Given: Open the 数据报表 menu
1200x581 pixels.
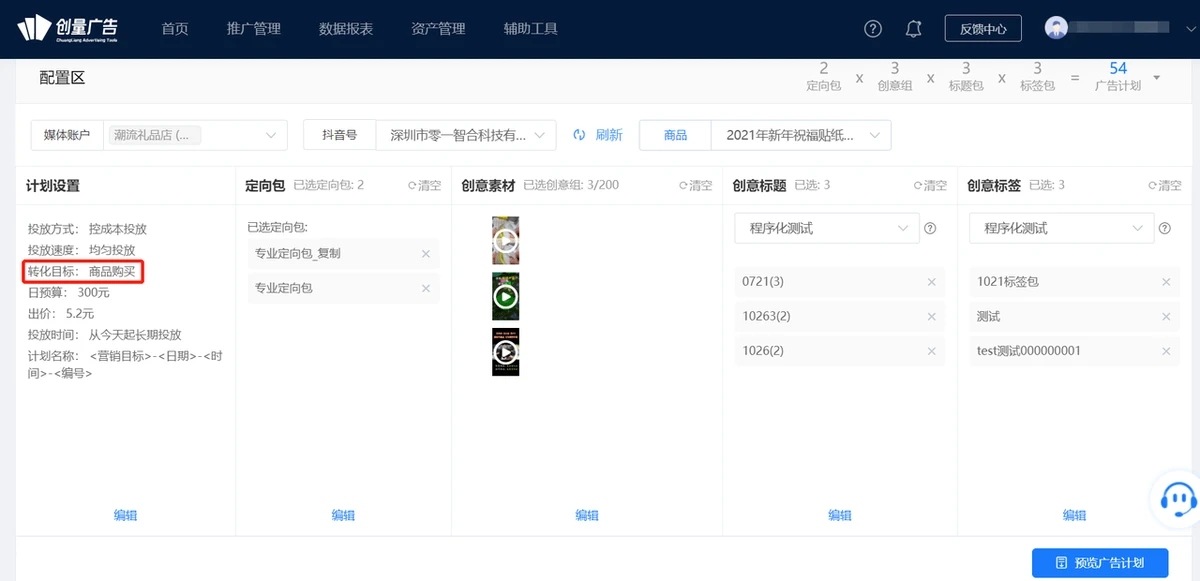Looking at the screenshot, I should point(346,29).
